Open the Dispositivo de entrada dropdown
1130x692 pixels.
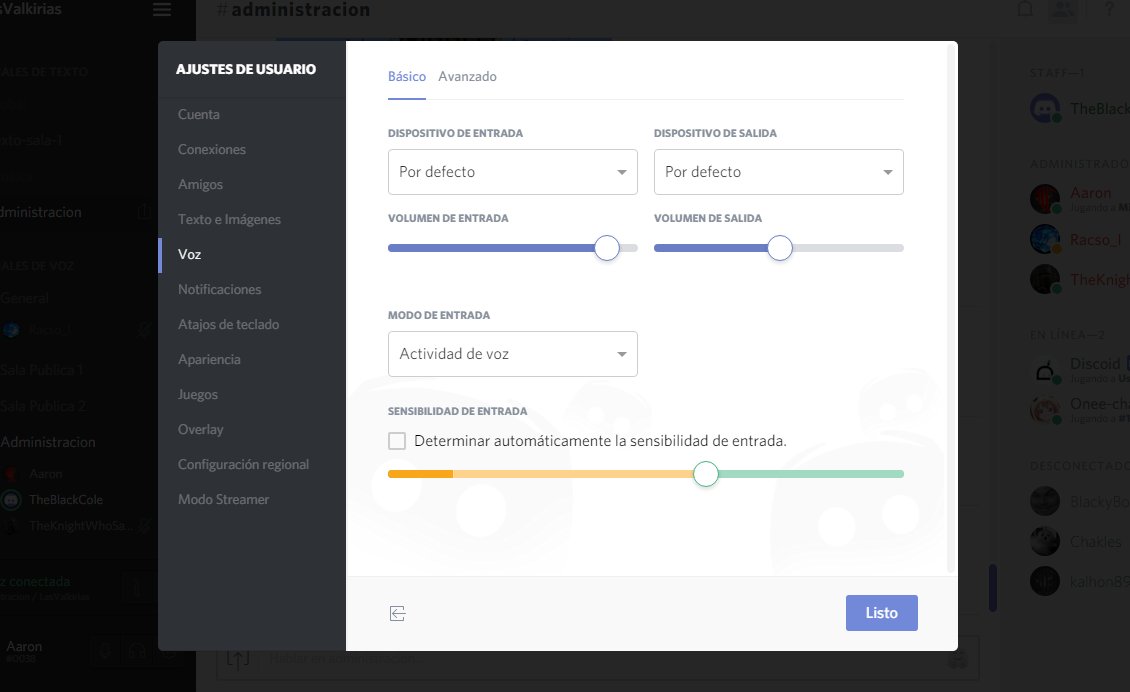[512, 172]
